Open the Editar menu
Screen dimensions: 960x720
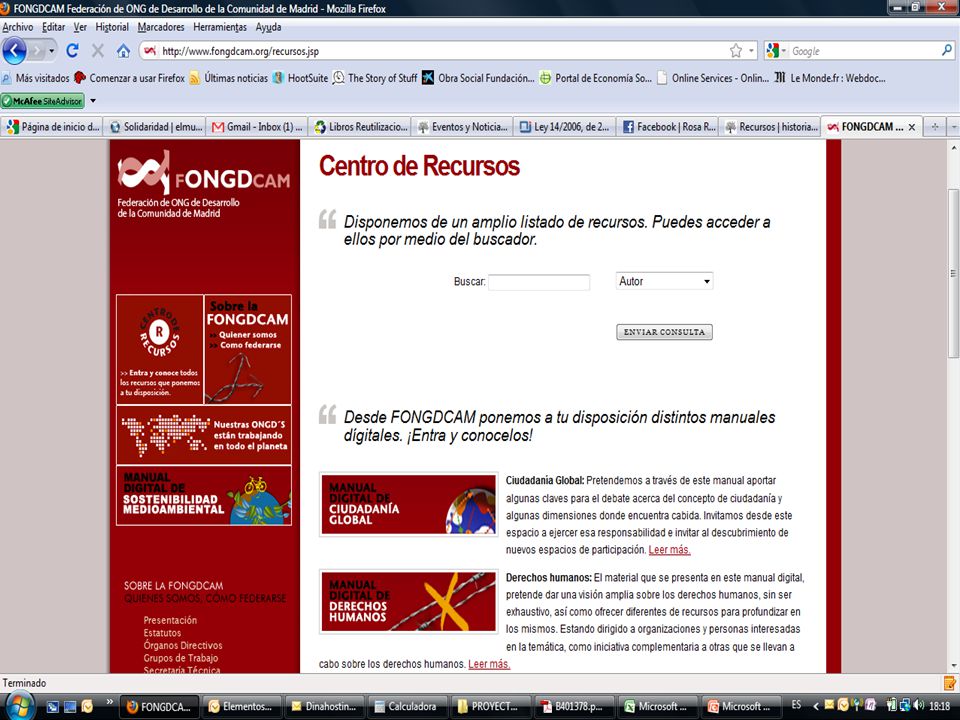pos(53,27)
